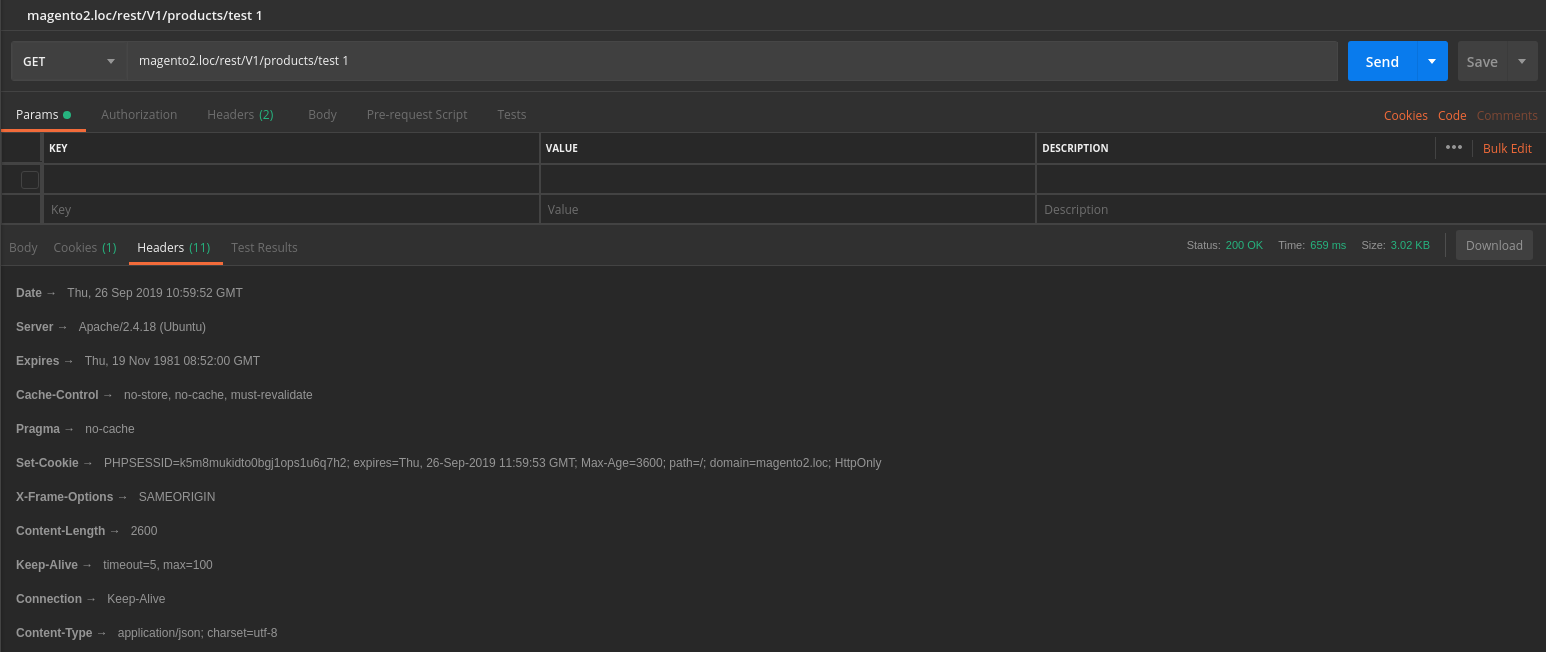Image resolution: width=1546 pixels, height=652 pixels.
Task: Click the Content-Length 2600 value
Action: click(144, 531)
